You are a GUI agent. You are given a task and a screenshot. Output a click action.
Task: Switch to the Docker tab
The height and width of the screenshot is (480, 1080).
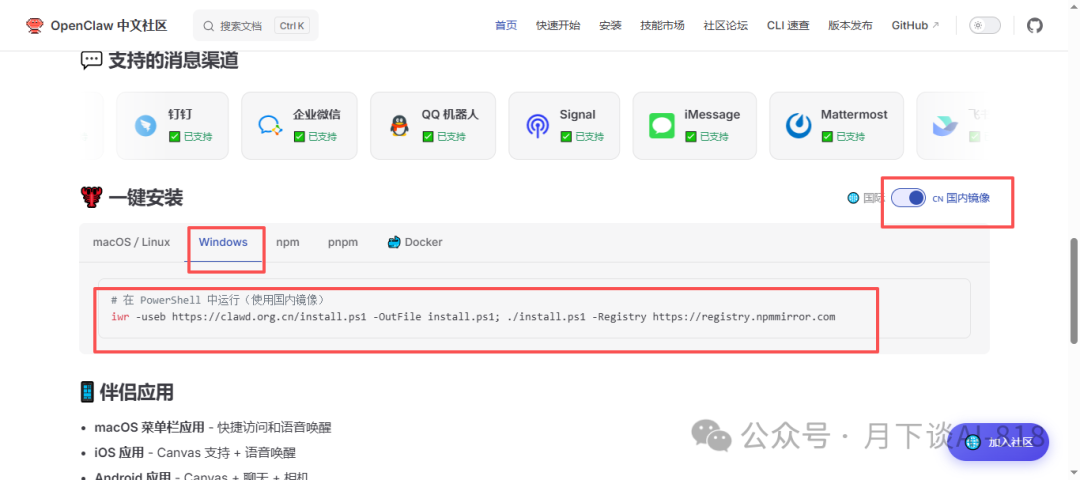415,242
